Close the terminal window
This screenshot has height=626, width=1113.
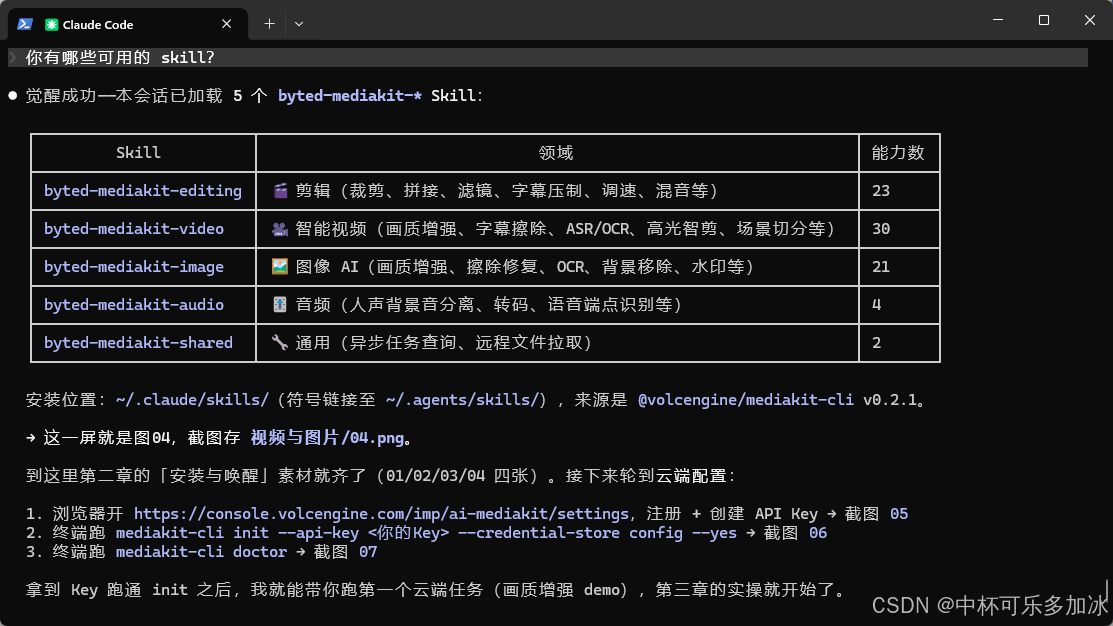click(x=1090, y=20)
